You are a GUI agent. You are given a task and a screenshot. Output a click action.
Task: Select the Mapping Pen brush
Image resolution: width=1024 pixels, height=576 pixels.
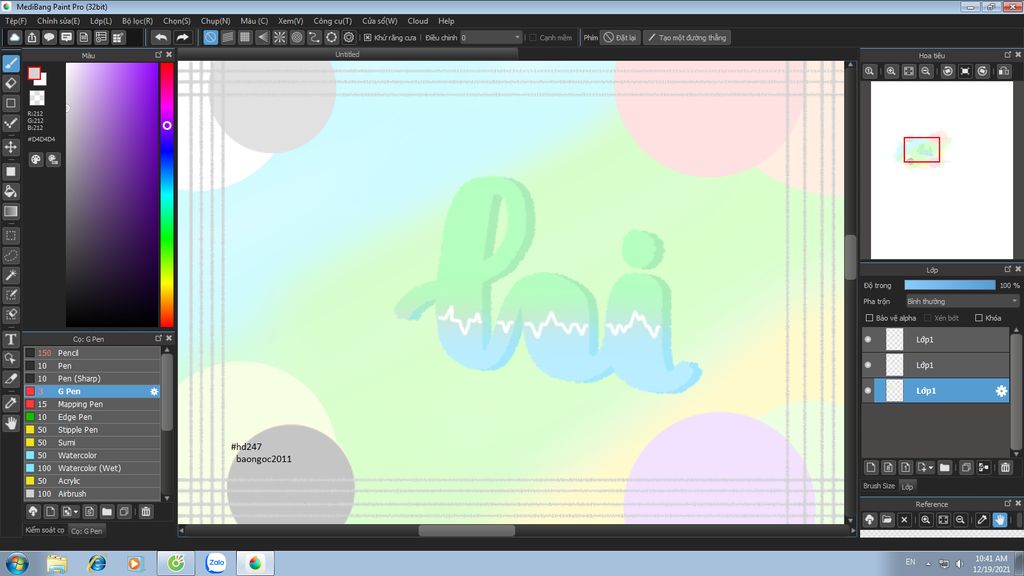(x=92, y=404)
